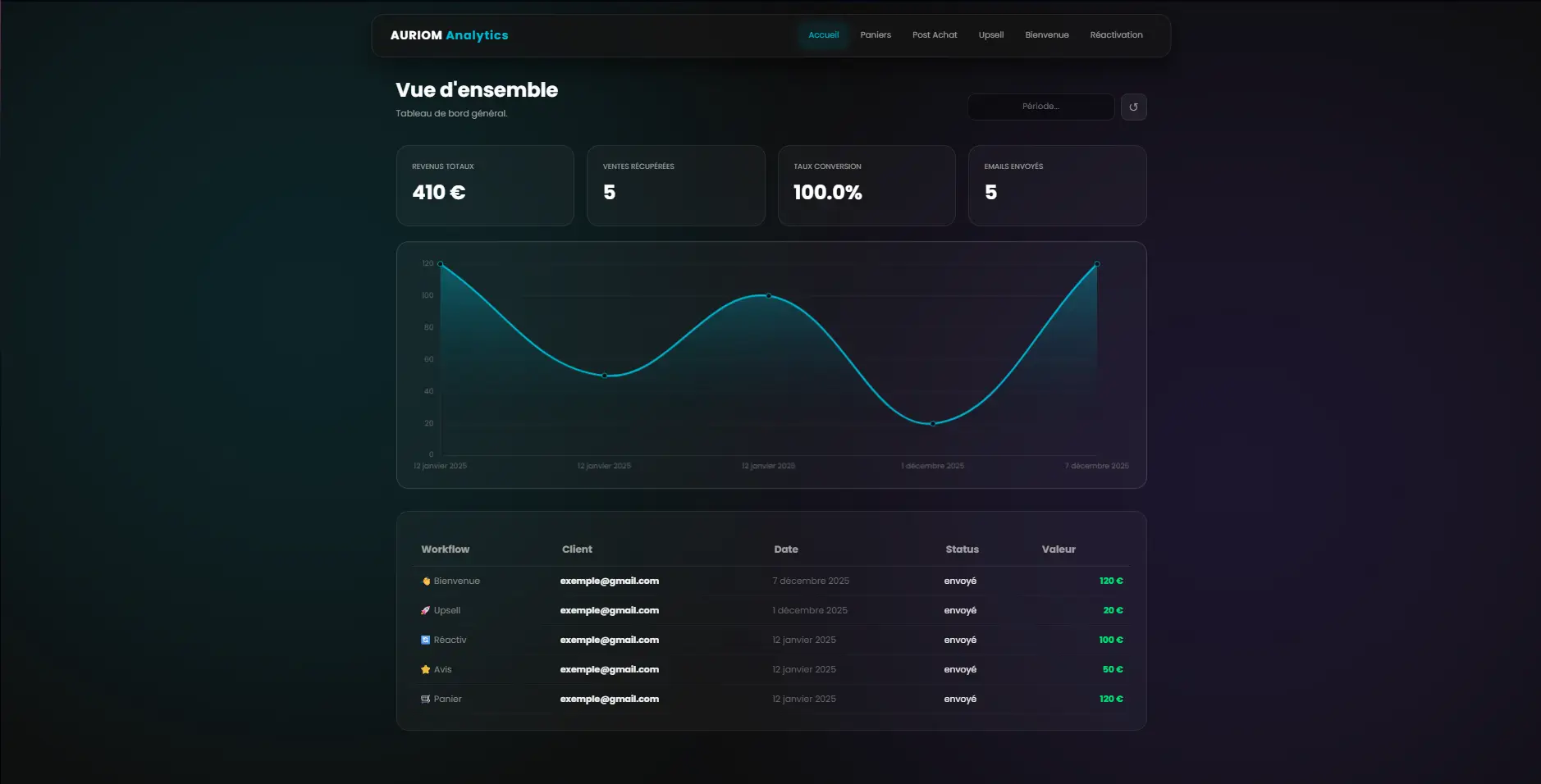Click the active Accueil link
The width and height of the screenshot is (1541, 784).
pyautogui.click(x=823, y=34)
